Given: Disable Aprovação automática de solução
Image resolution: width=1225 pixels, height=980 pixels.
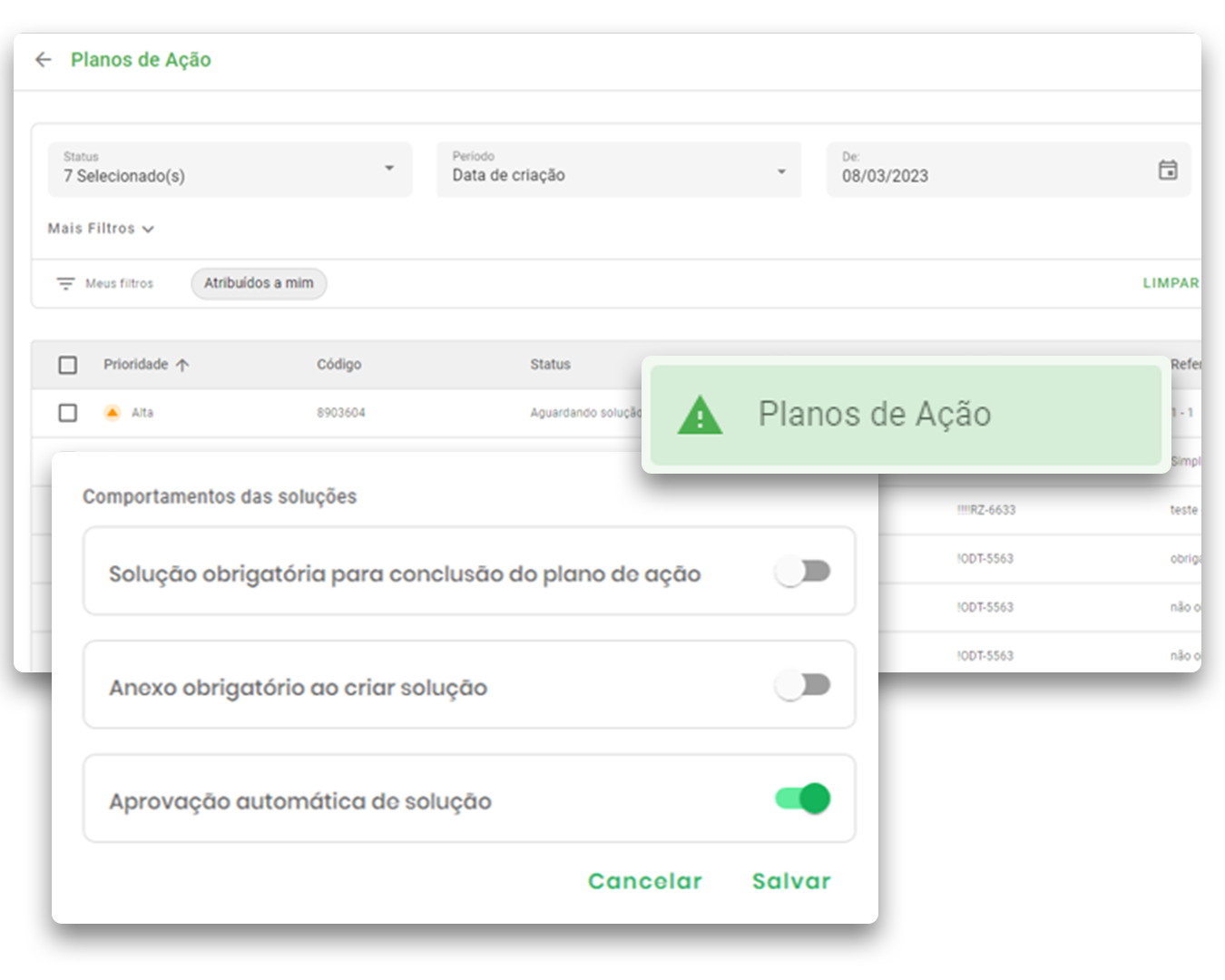Looking at the screenshot, I should click(803, 799).
